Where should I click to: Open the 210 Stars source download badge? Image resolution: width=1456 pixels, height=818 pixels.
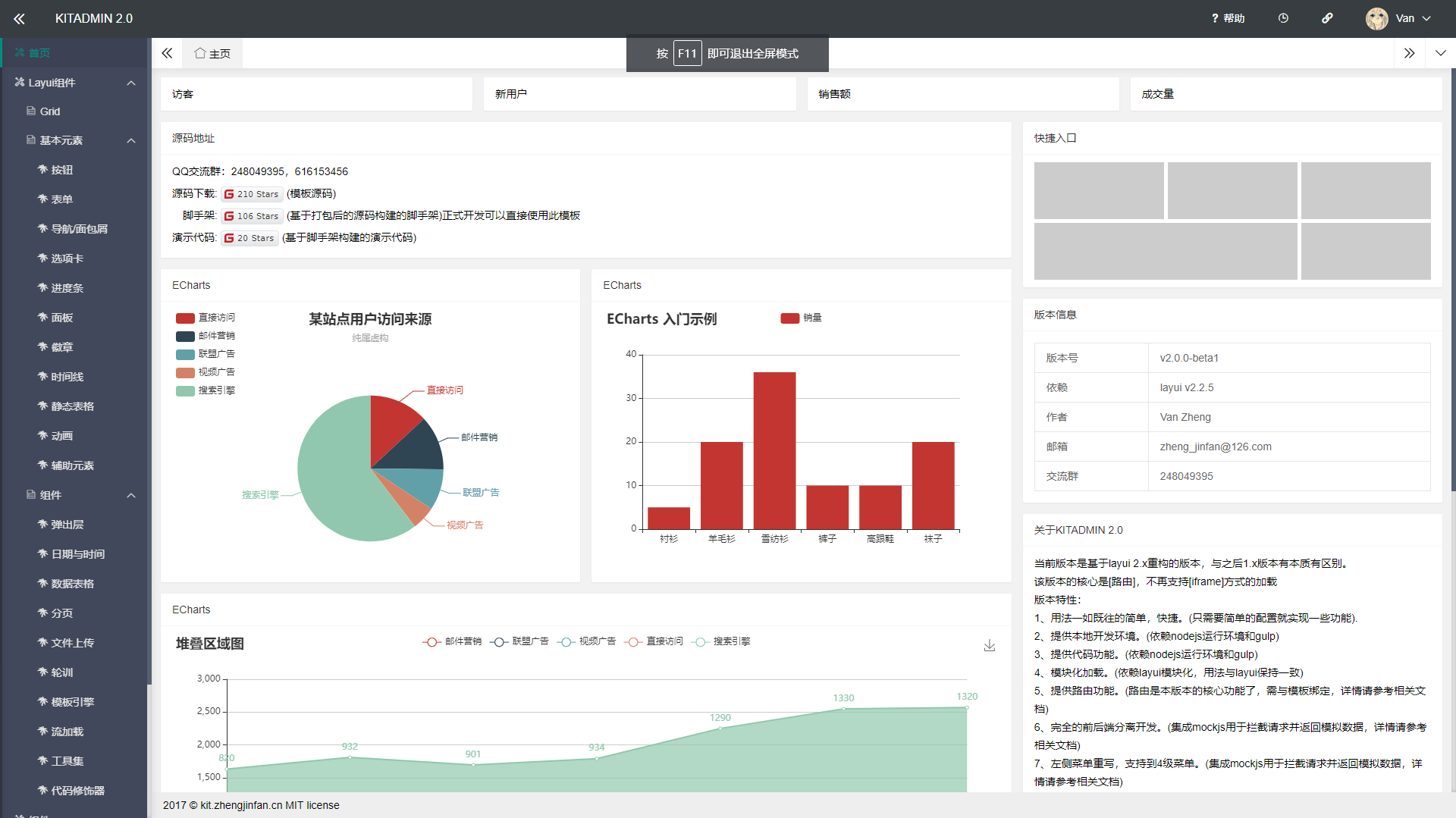[252, 194]
